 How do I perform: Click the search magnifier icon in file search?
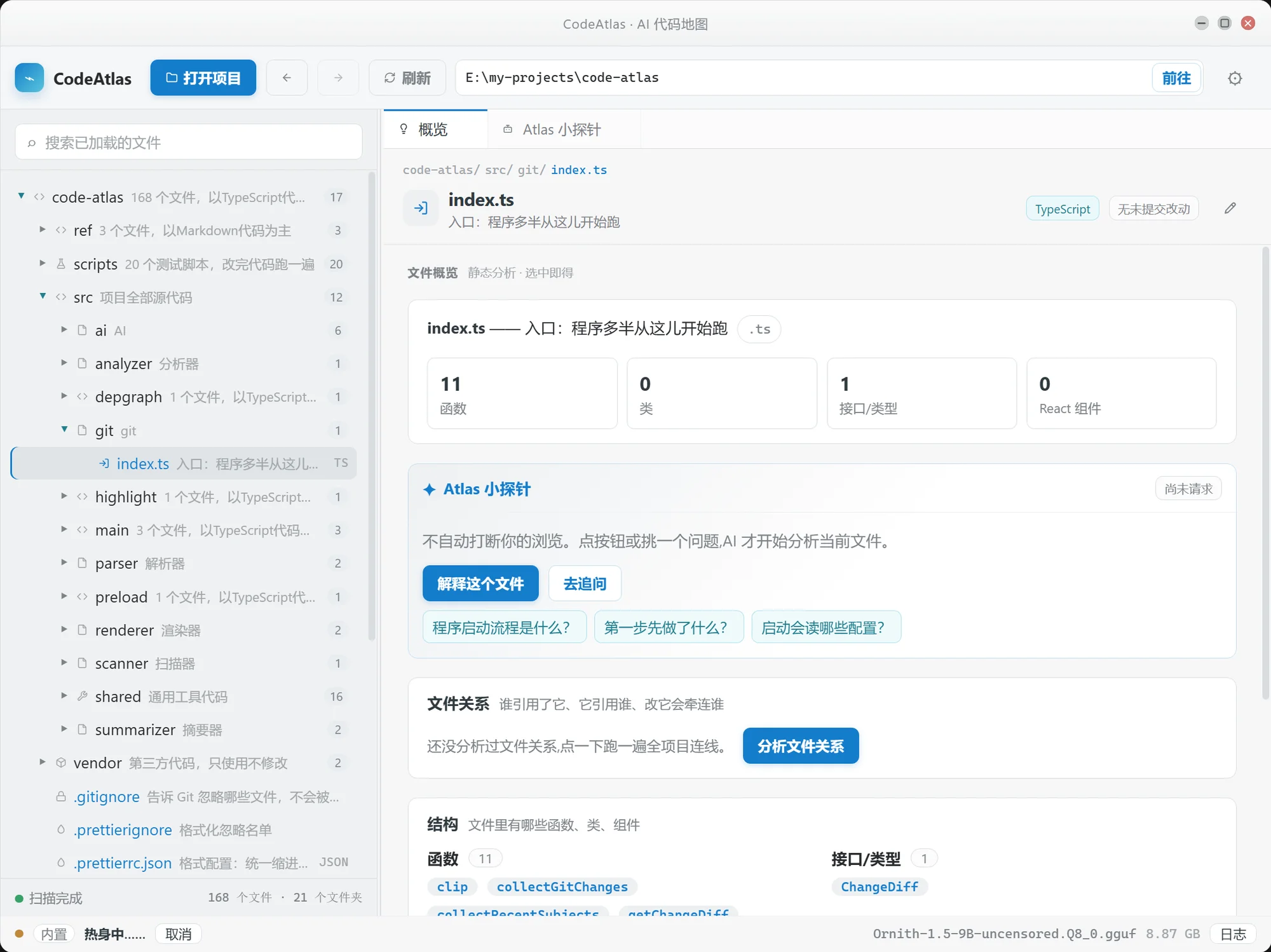[x=31, y=143]
